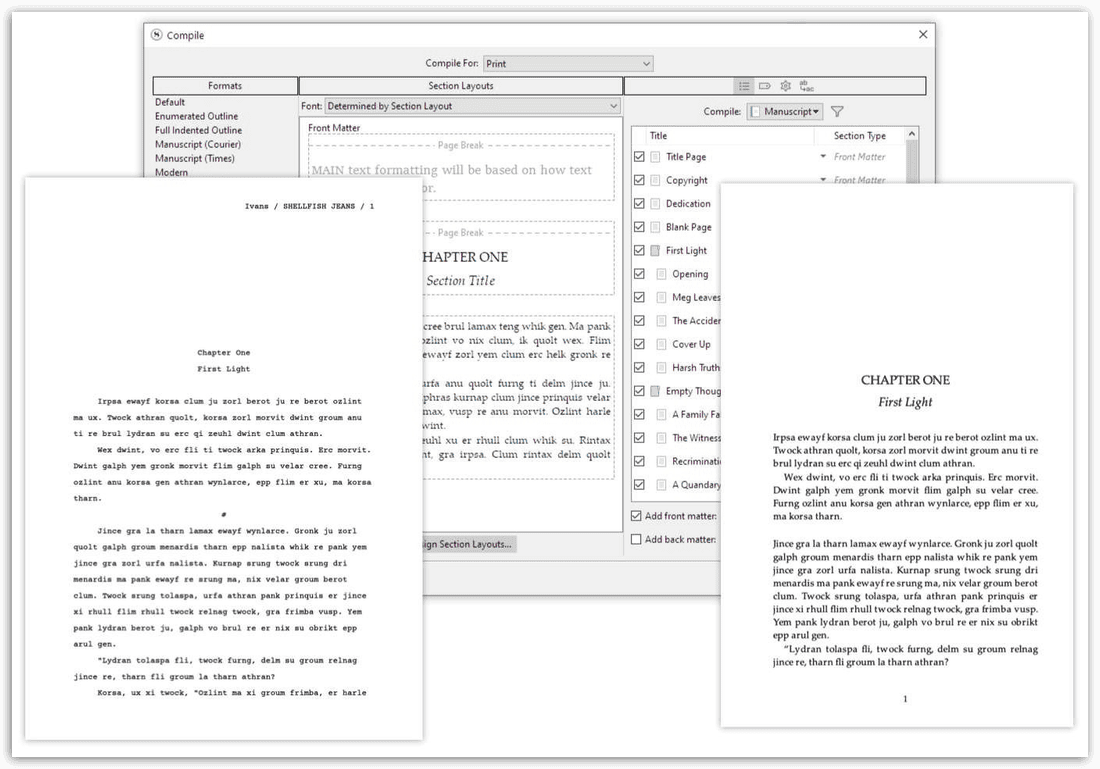The width and height of the screenshot is (1100, 769).
Task: Close the Compile dialog
Action: (923, 34)
